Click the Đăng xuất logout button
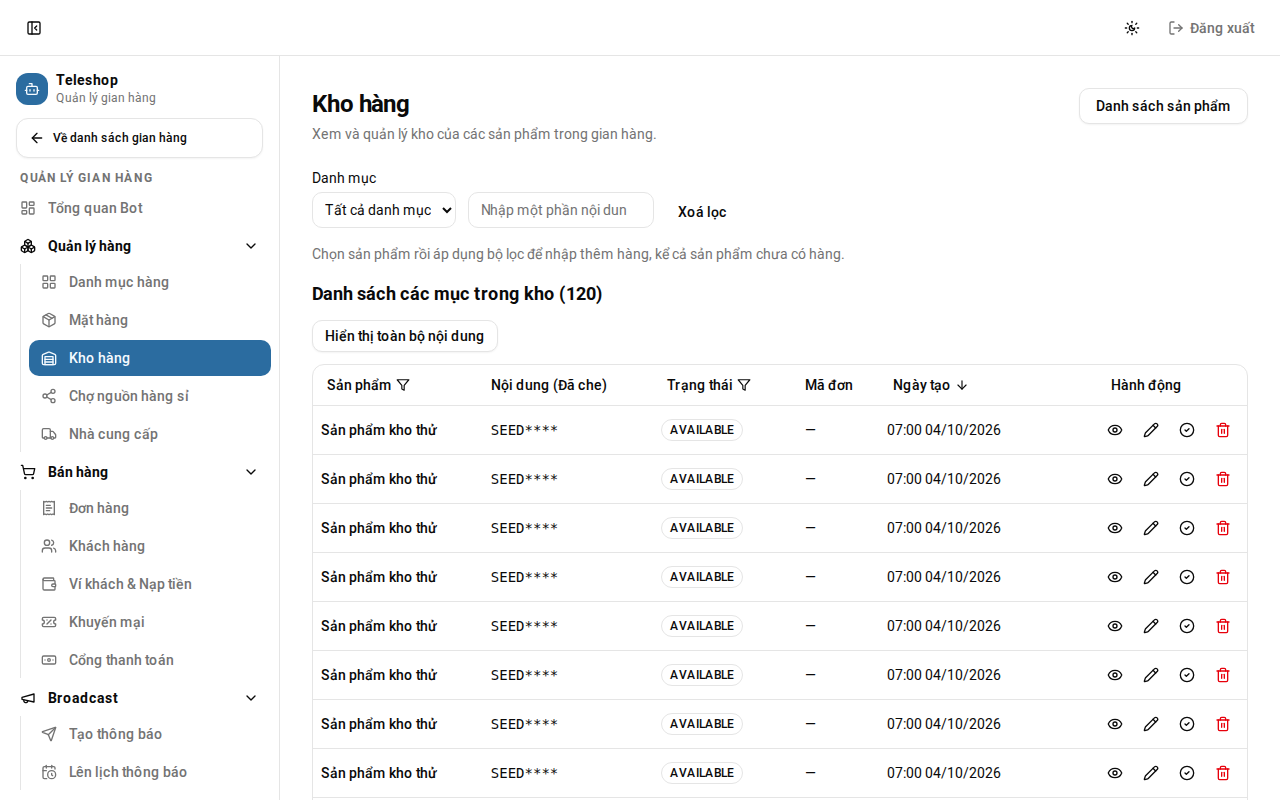 click(x=1211, y=28)
